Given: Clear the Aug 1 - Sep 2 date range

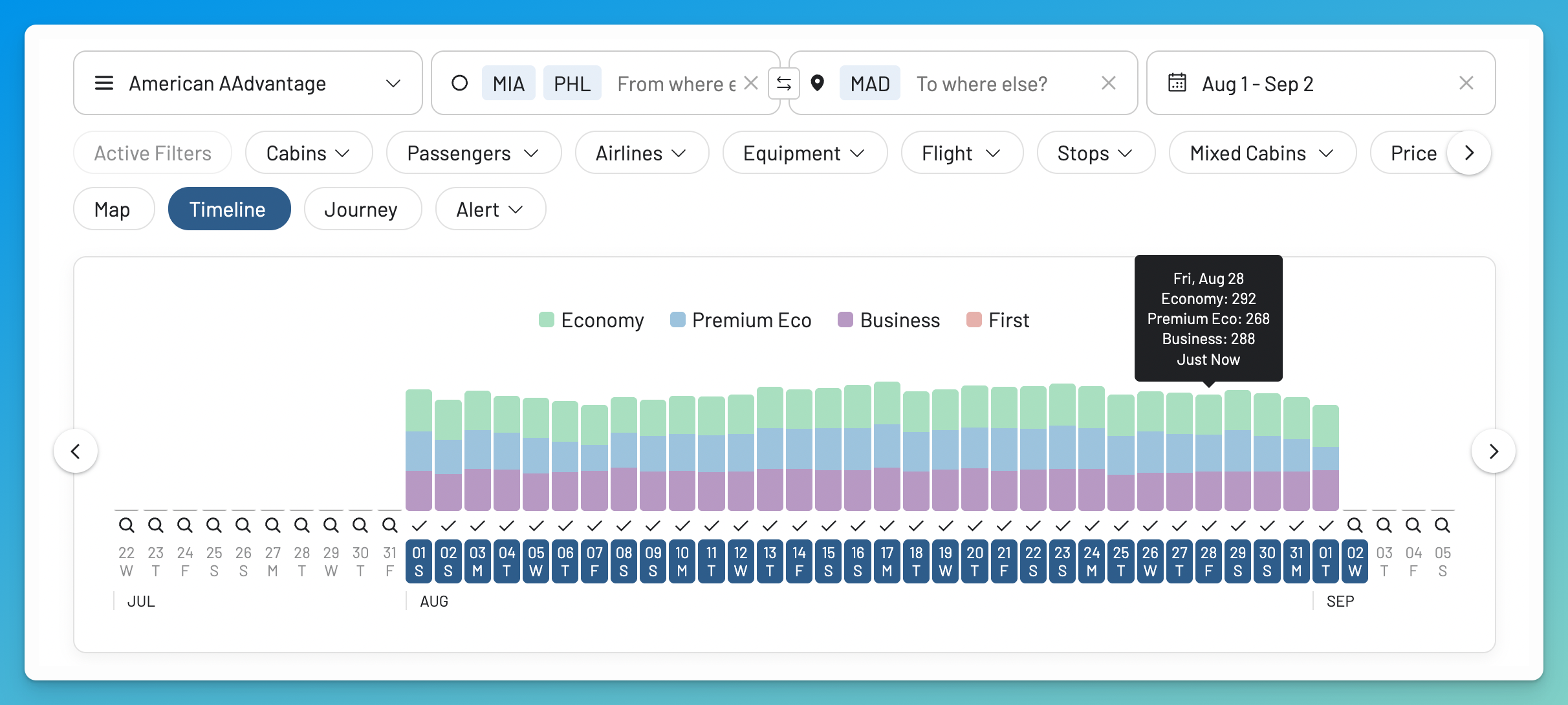Looking at the screenshot, I should [1466, 83].
